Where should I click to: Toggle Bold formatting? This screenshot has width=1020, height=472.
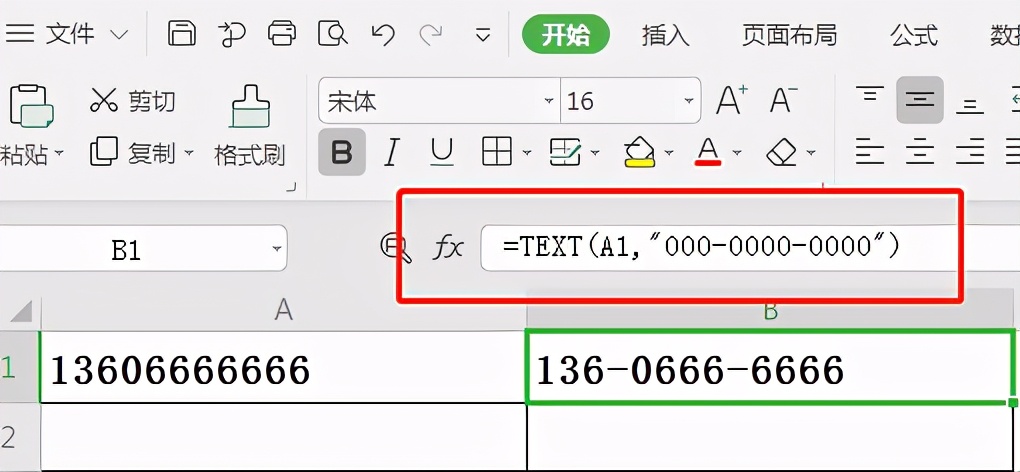(342, 152)
